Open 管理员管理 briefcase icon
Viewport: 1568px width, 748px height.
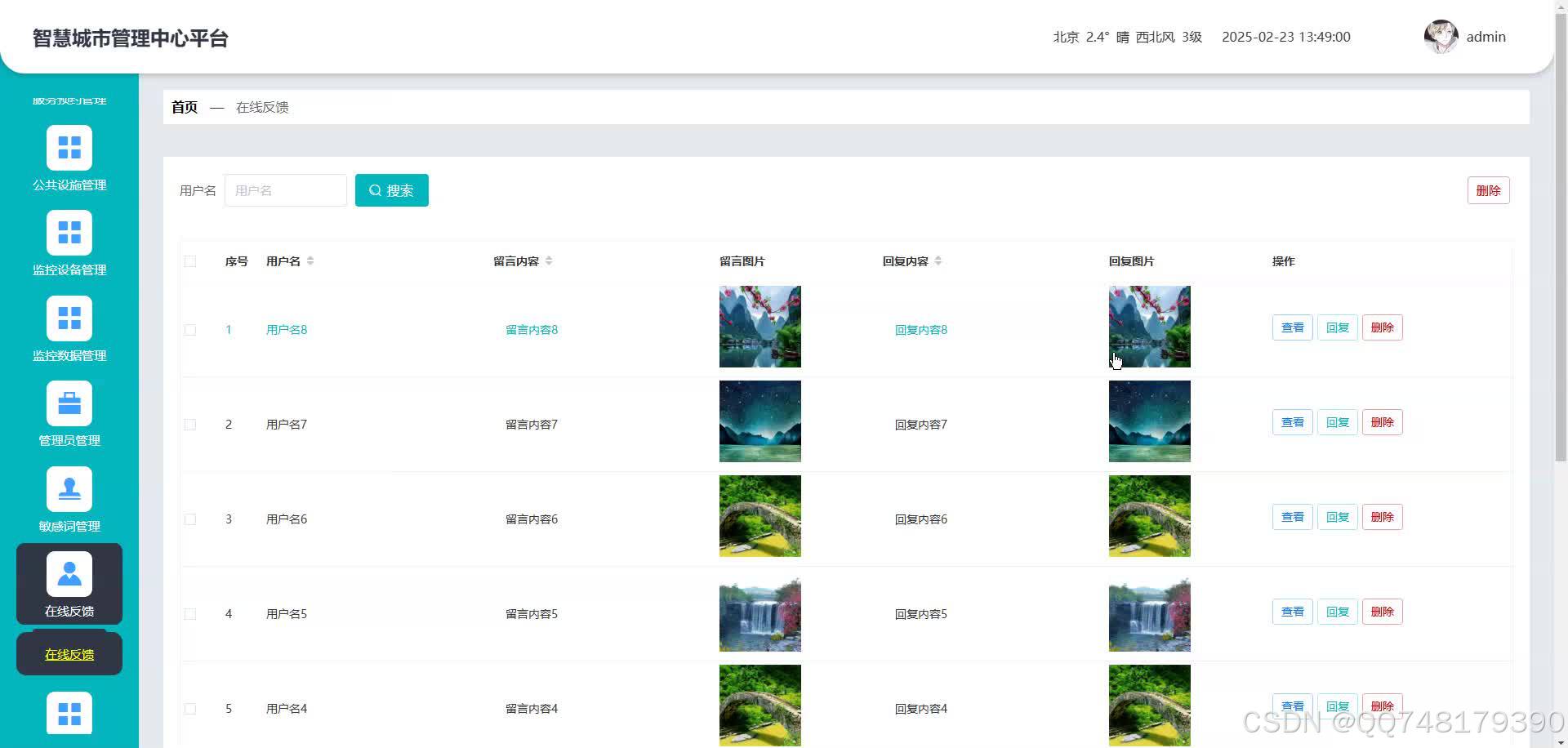point(69,403)
